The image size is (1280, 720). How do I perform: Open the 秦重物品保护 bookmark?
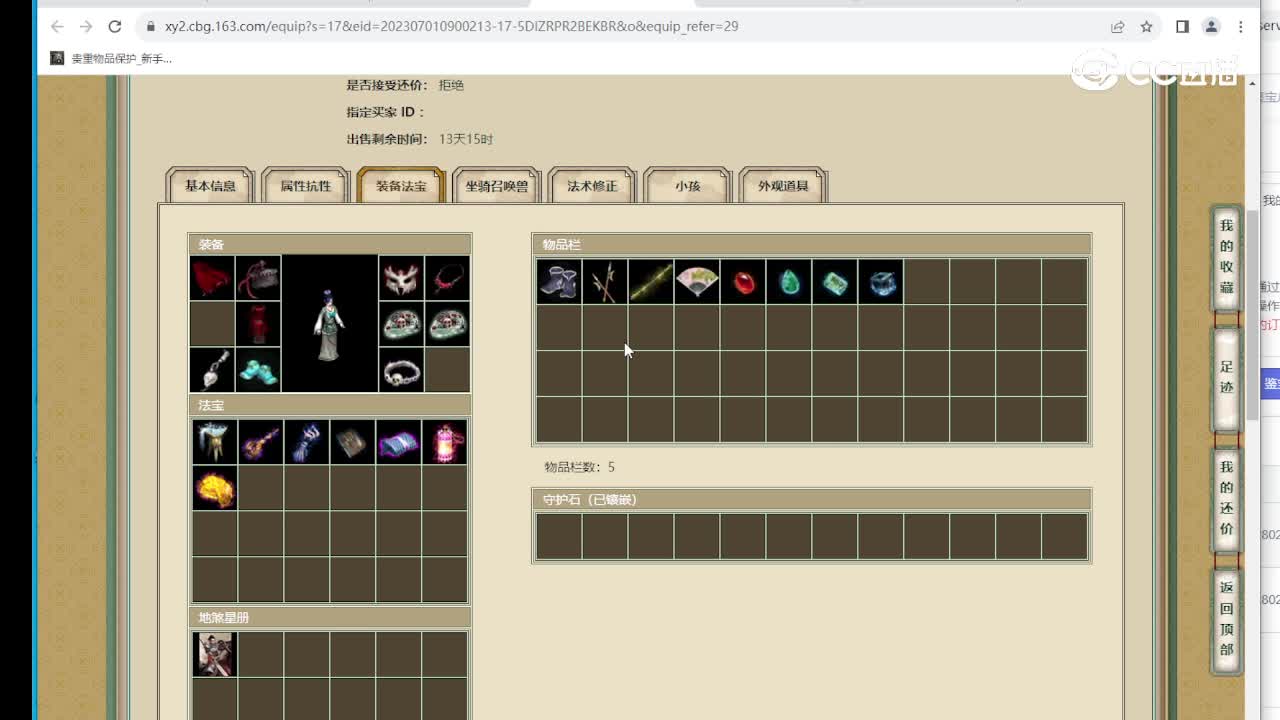pyautogui.click(x=111, y=59)
